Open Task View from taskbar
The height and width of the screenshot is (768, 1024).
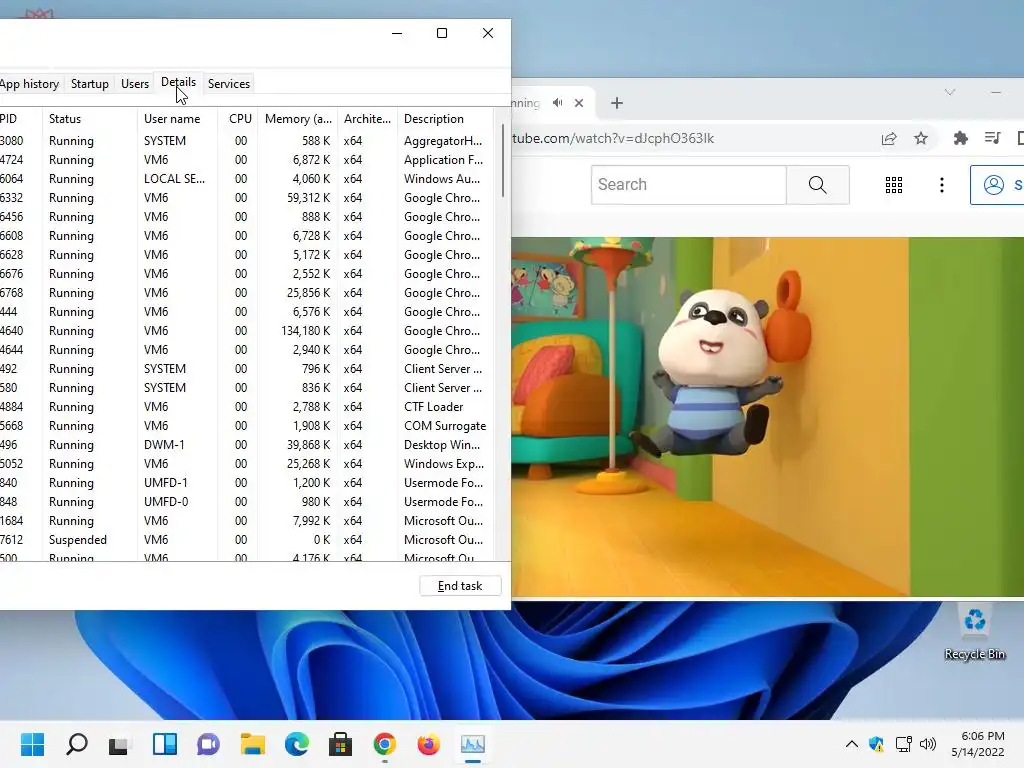[119, 744]
